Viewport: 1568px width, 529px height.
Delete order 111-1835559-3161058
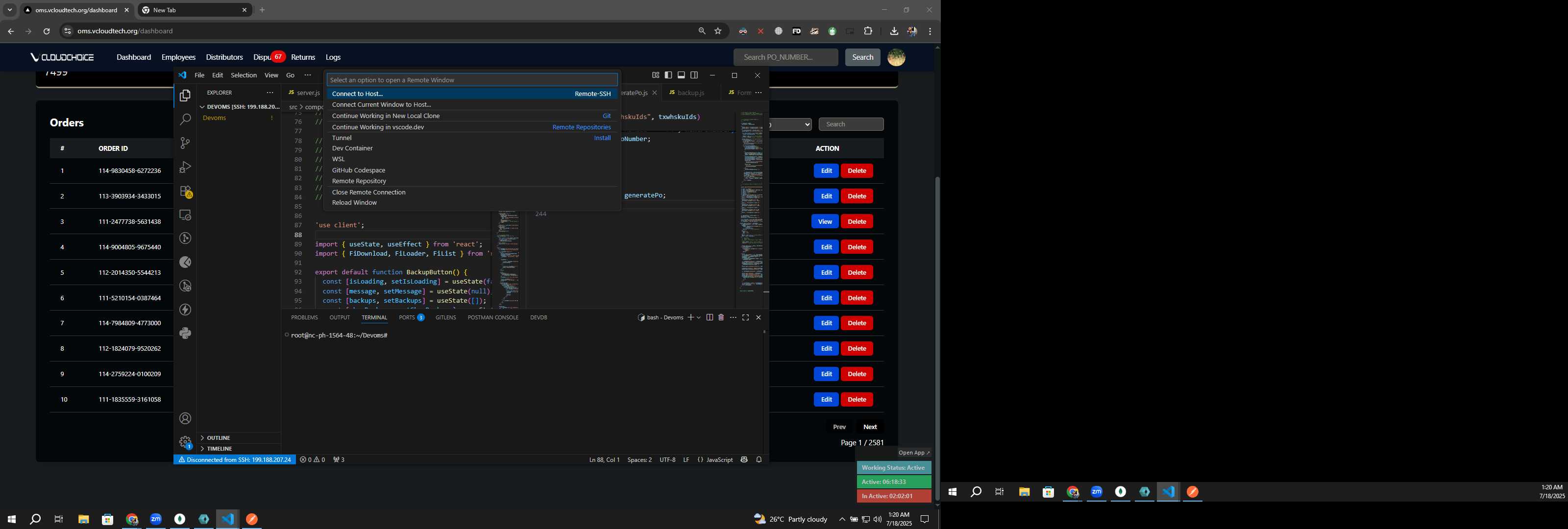pyautogui.click(x=857, y=399)
